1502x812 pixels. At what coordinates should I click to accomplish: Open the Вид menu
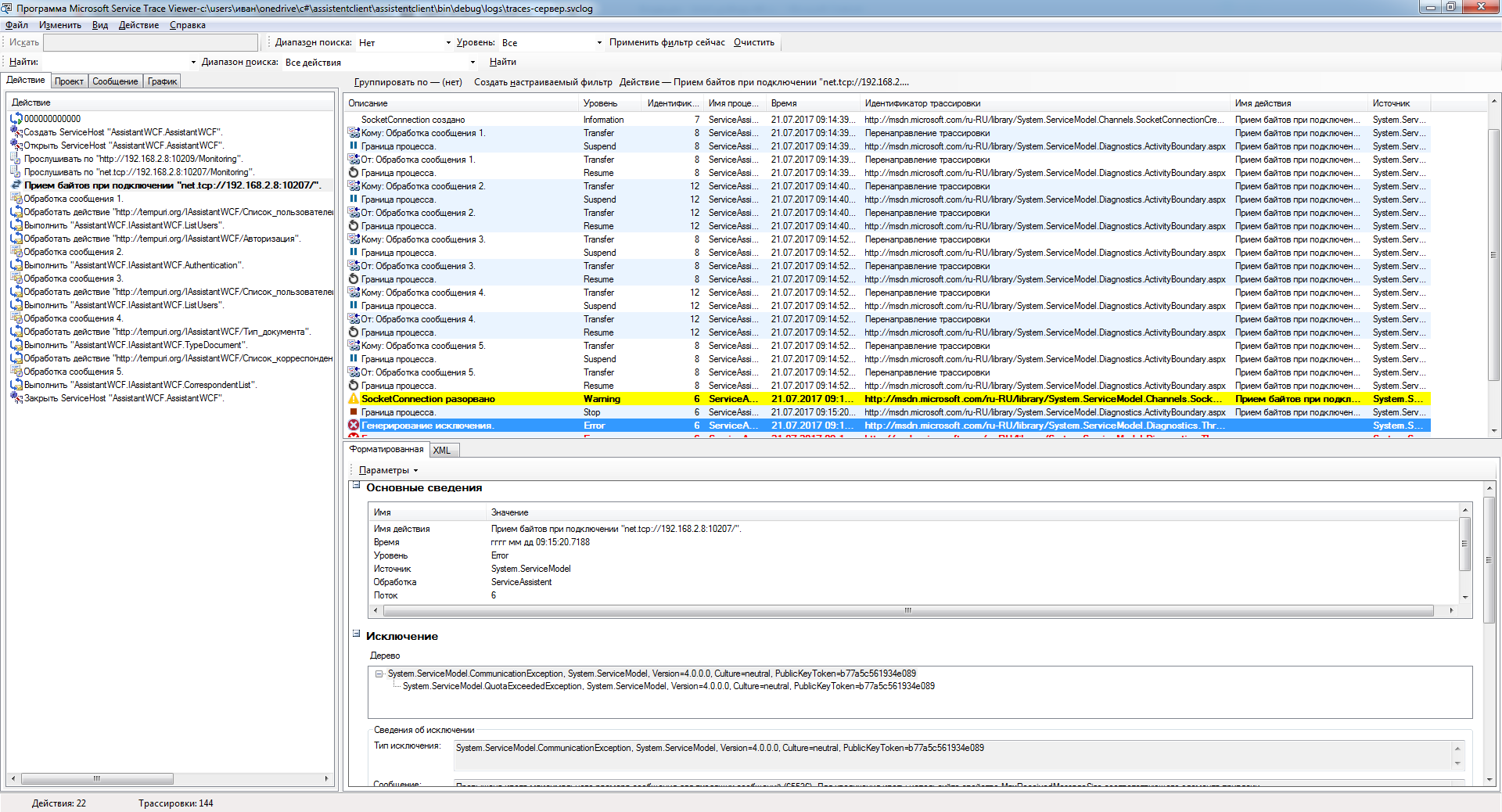[x=100, y=25]
